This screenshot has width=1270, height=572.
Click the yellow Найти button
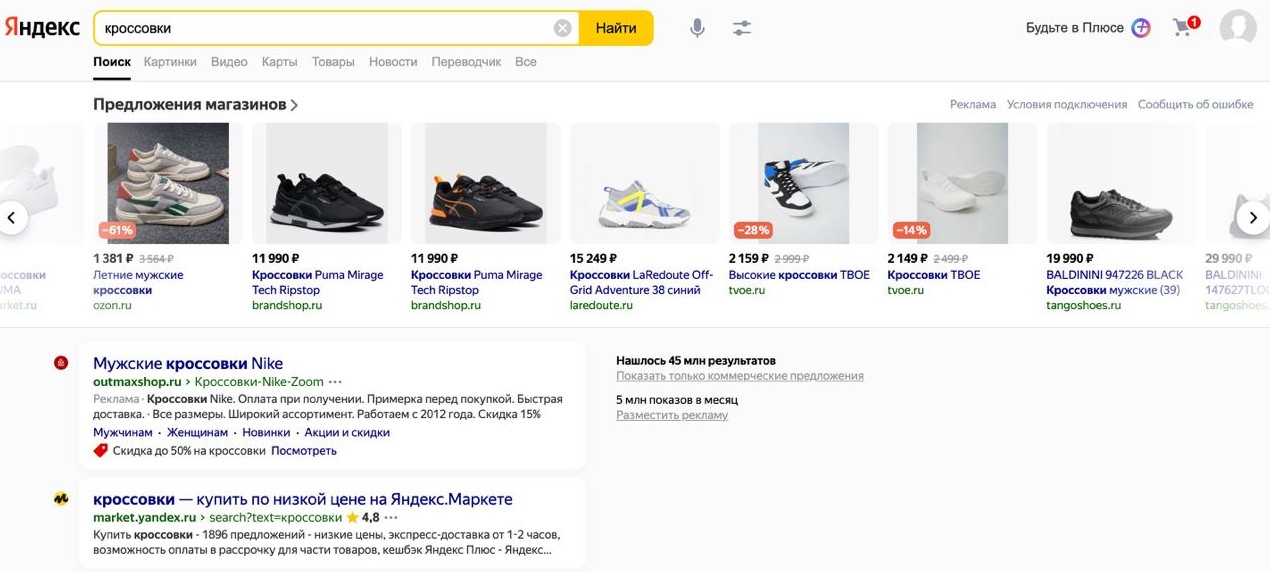[x=616, y=28]
